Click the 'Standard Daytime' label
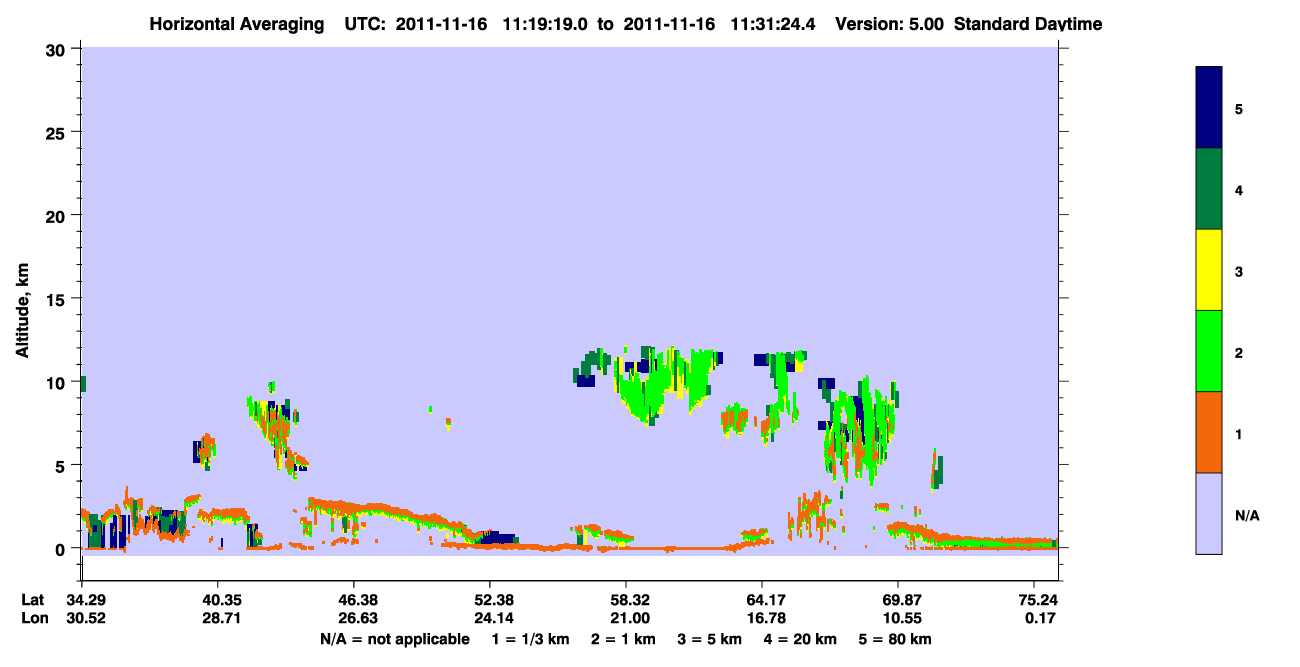 [x=1028, y=24]
